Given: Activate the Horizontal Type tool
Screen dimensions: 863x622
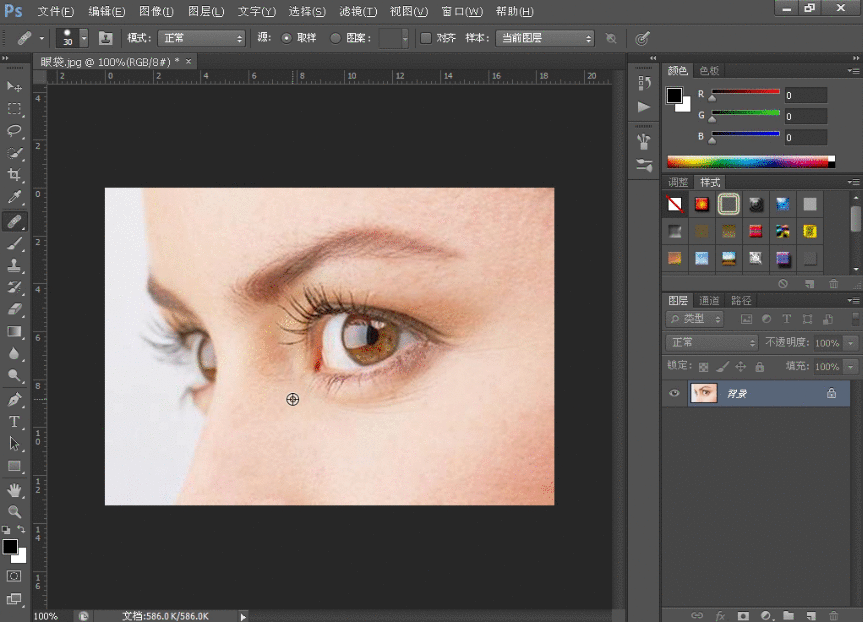Looking at the screenshot, I should click(x=15, y=422).
